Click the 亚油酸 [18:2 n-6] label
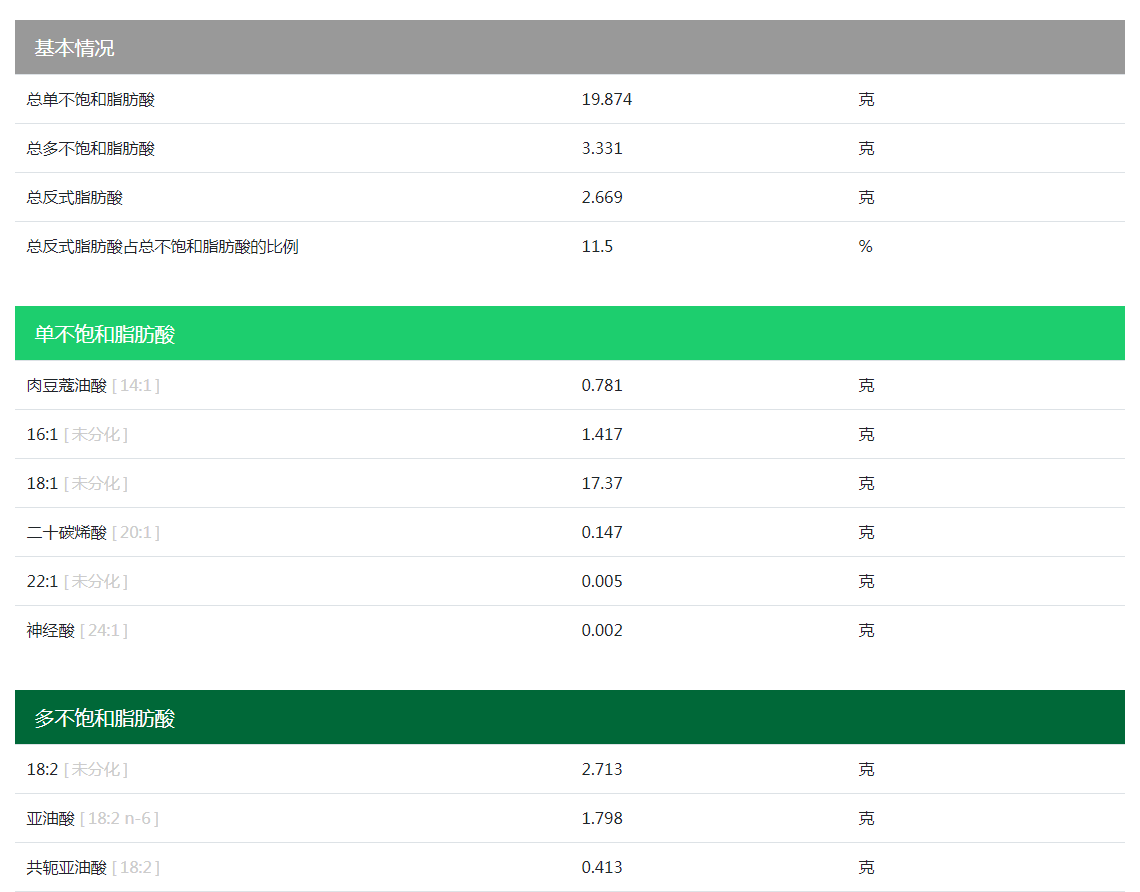 tap(92, 819)
